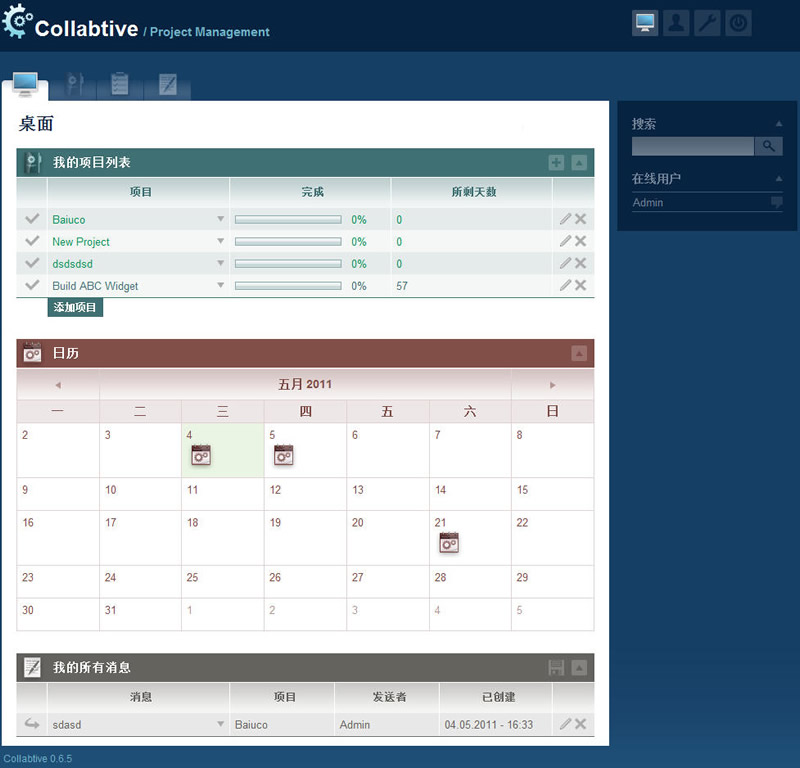
Task: Open administration wrench icon in header
Action: tap(707, 23)
